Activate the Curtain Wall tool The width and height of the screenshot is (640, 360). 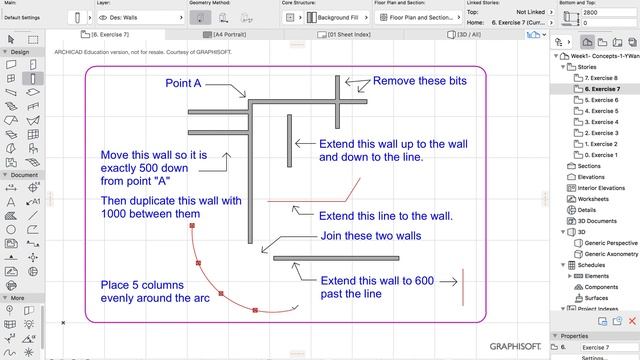point(33,134)
